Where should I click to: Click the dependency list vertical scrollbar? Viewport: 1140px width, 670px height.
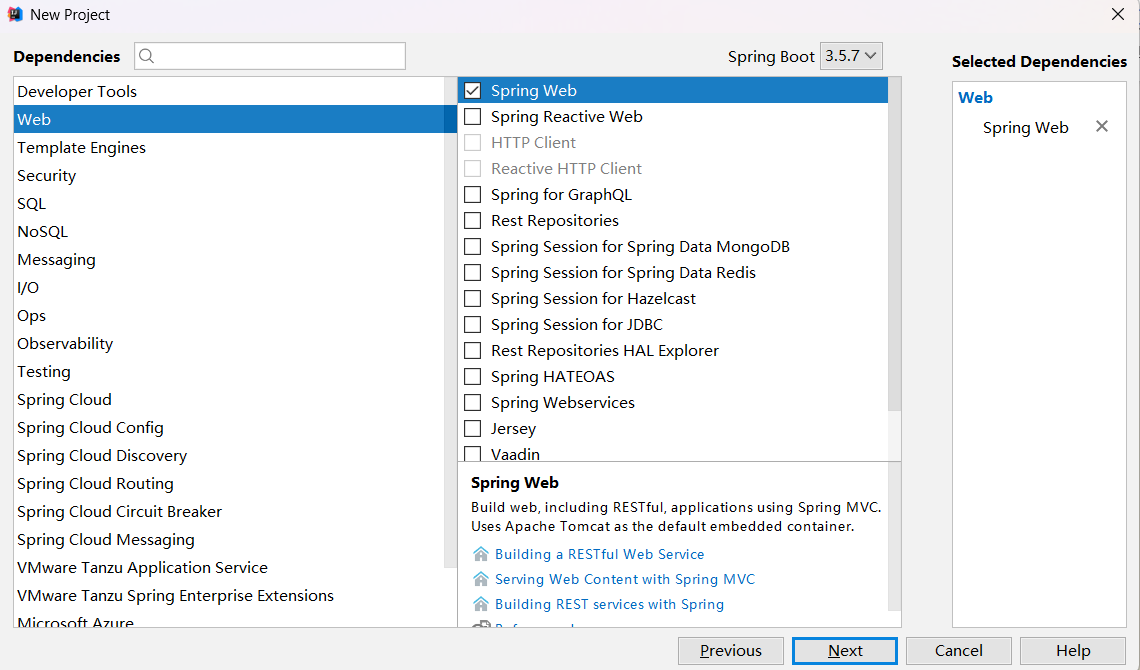pyautogui.click(x=894, y=243)
